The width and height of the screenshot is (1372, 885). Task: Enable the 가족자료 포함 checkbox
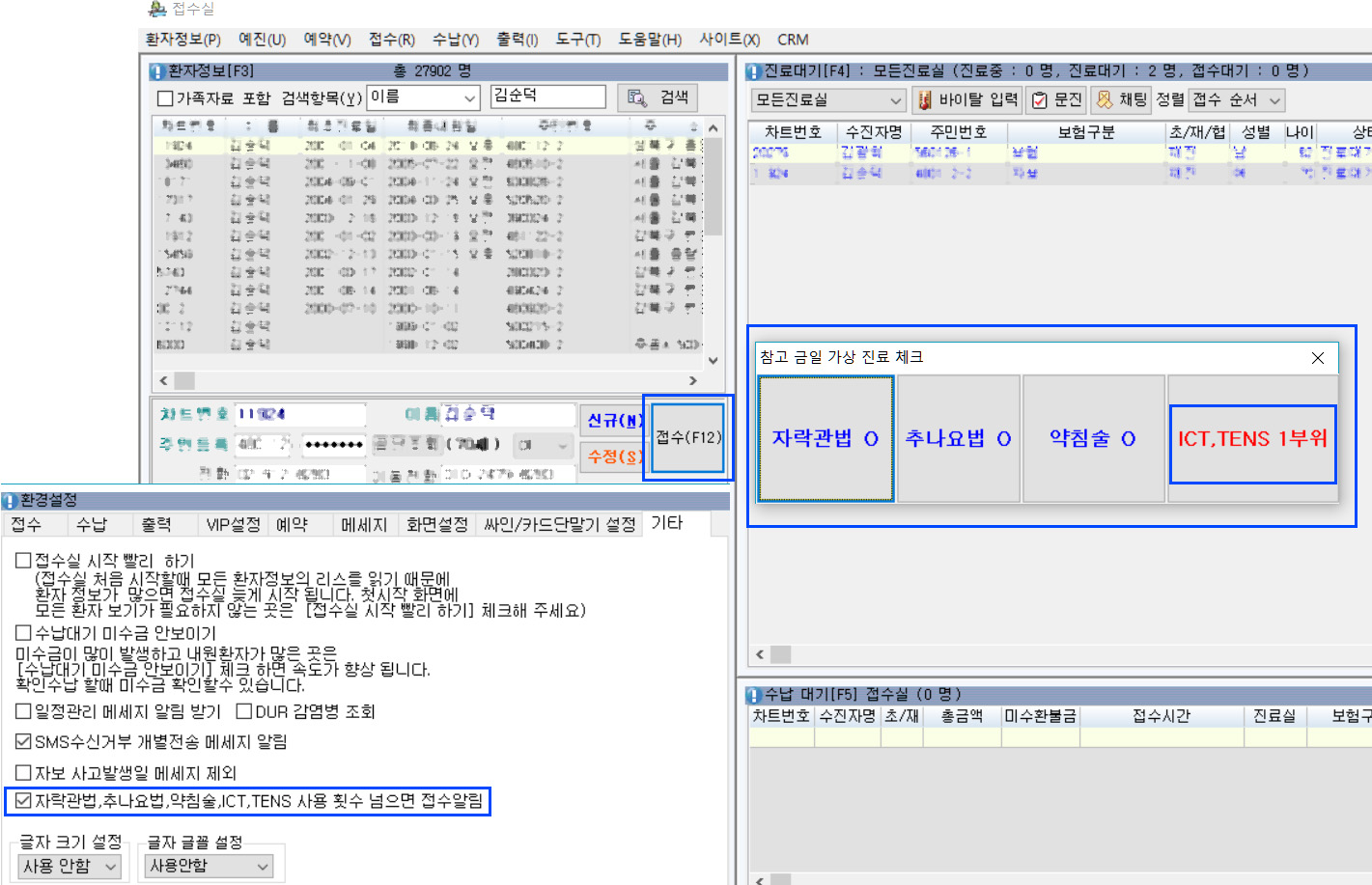point(165,98)
